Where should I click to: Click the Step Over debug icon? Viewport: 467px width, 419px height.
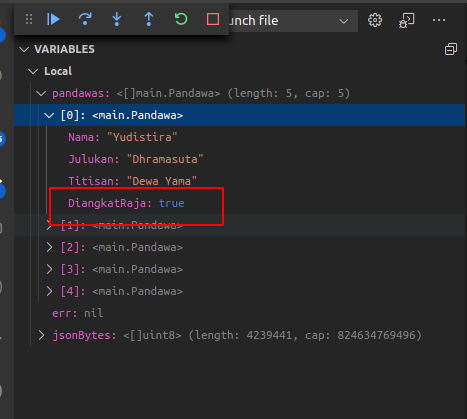pos(85,19)
